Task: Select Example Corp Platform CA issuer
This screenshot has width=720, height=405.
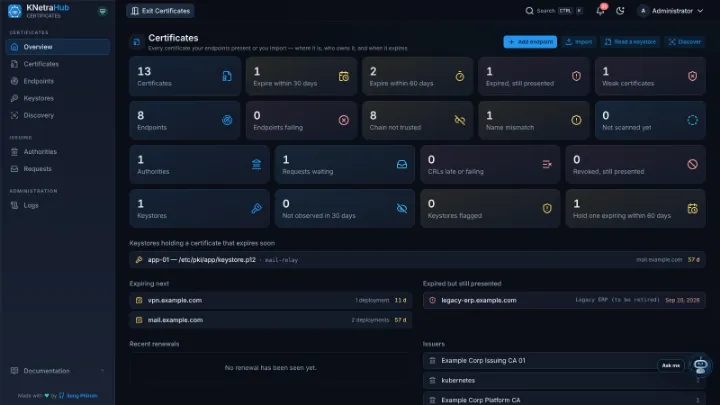Action: [564, 400]
